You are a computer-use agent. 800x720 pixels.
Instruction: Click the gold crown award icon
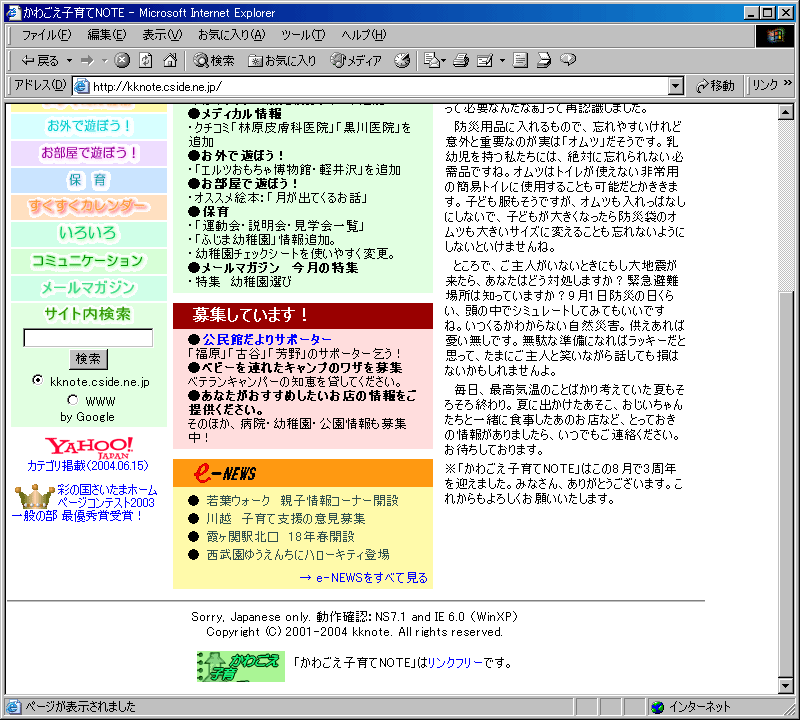(x=34, y=496)
